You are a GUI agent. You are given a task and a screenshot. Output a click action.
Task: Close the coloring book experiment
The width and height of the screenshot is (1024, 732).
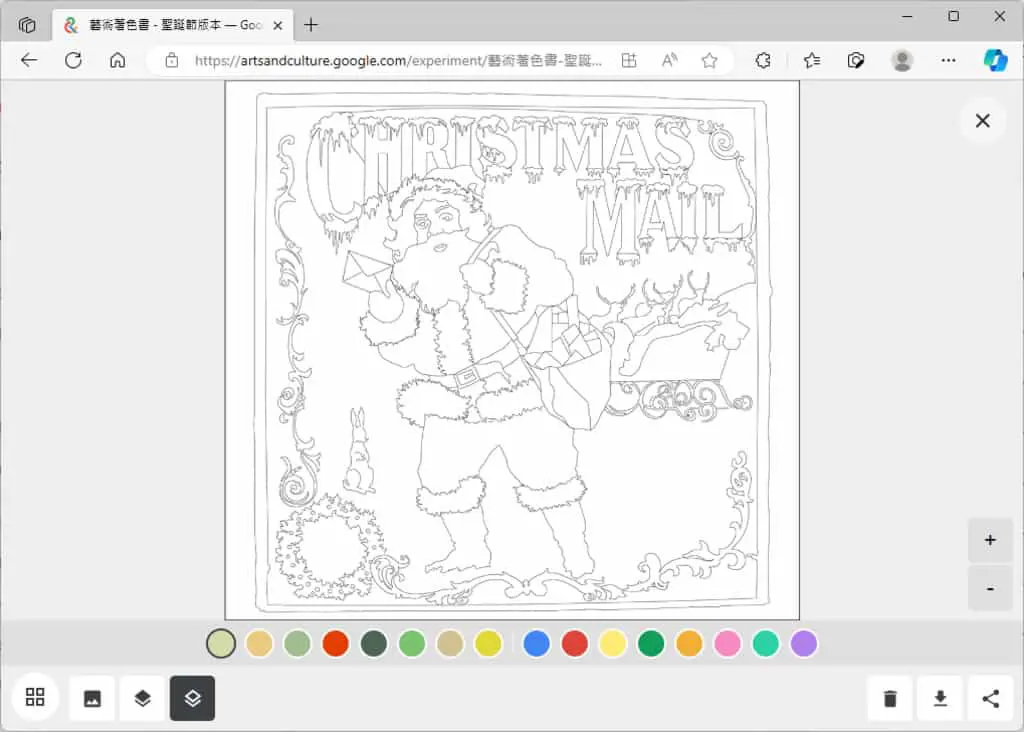(982, 121)
